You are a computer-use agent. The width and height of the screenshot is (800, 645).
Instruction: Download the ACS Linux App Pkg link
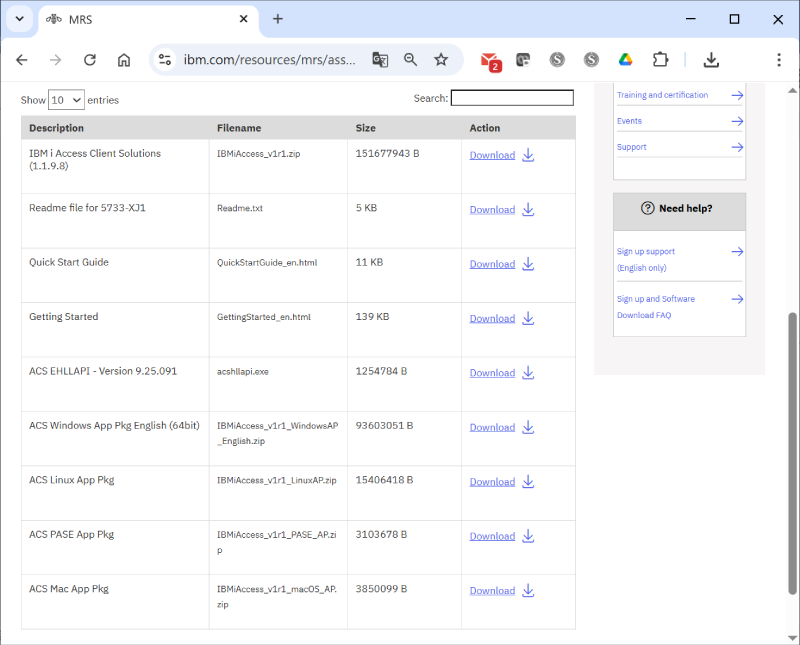click(492, 482)
